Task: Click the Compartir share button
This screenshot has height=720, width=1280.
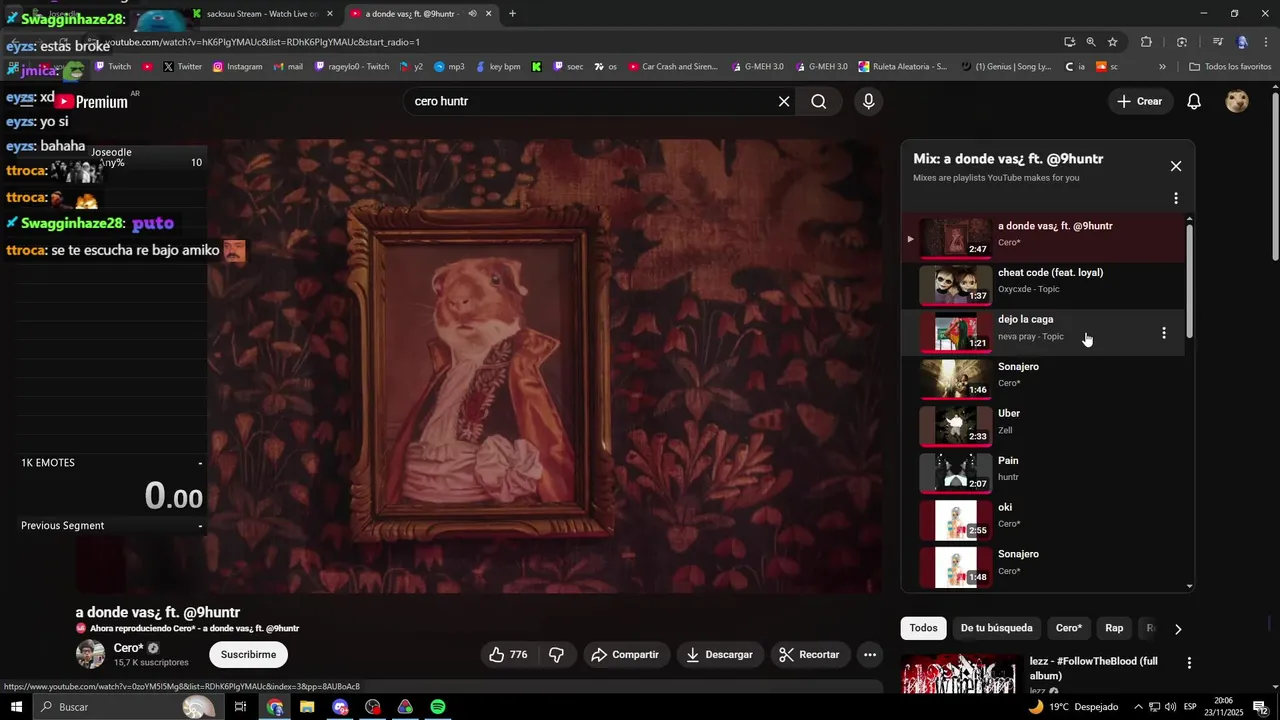Action: (x=624, y=655)
